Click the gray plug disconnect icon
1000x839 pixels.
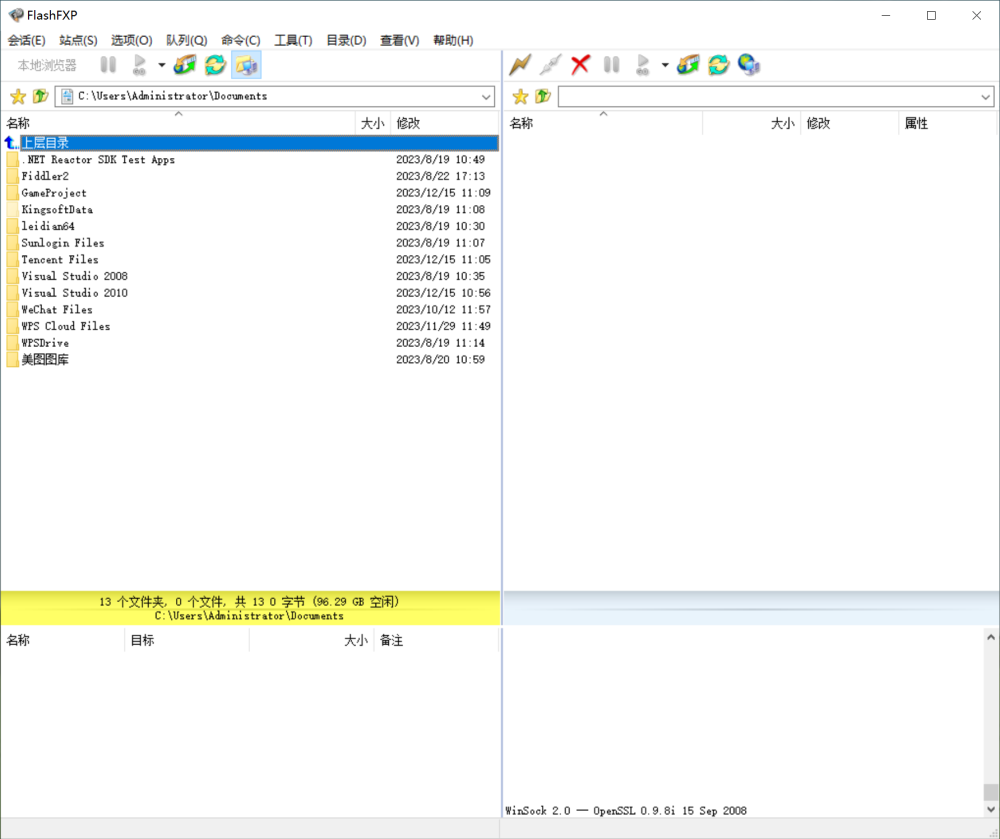(x=550, y=65)
